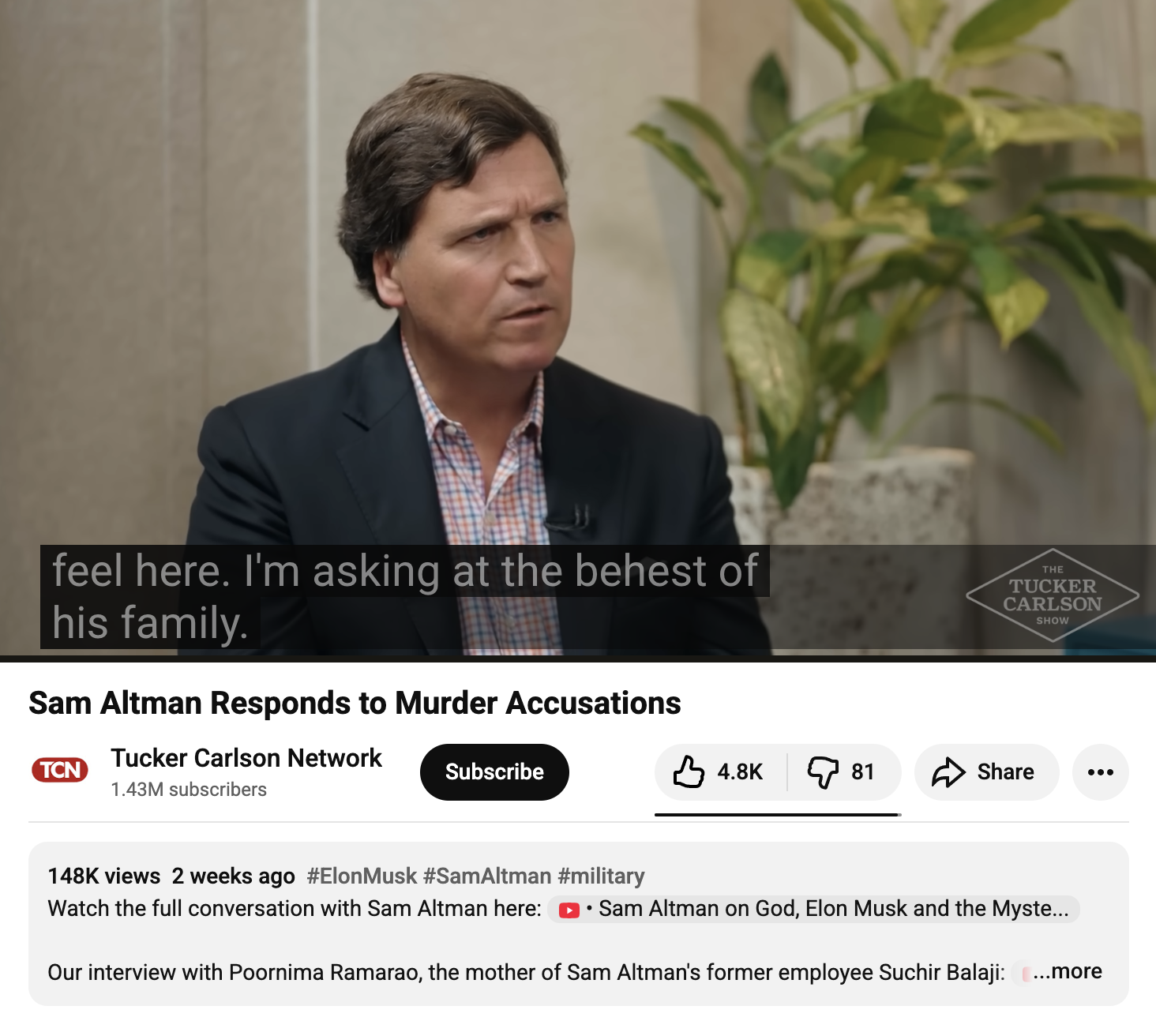The image size is (1156, 1036).
Task: Open the #ElonMusk hashtag
Action: tap(362, 876)
